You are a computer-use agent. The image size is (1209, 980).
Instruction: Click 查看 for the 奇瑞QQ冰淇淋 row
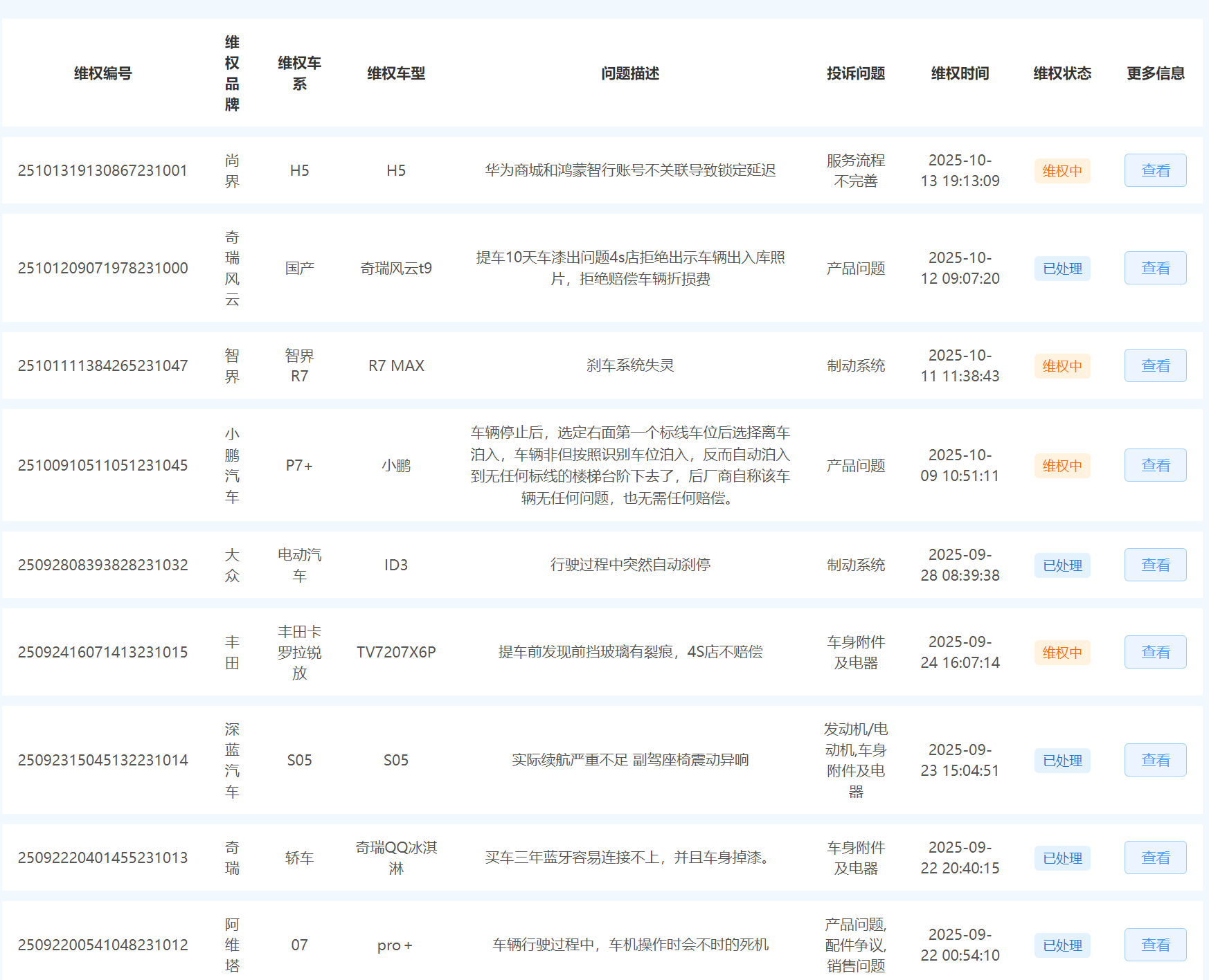click(1155, 857)
